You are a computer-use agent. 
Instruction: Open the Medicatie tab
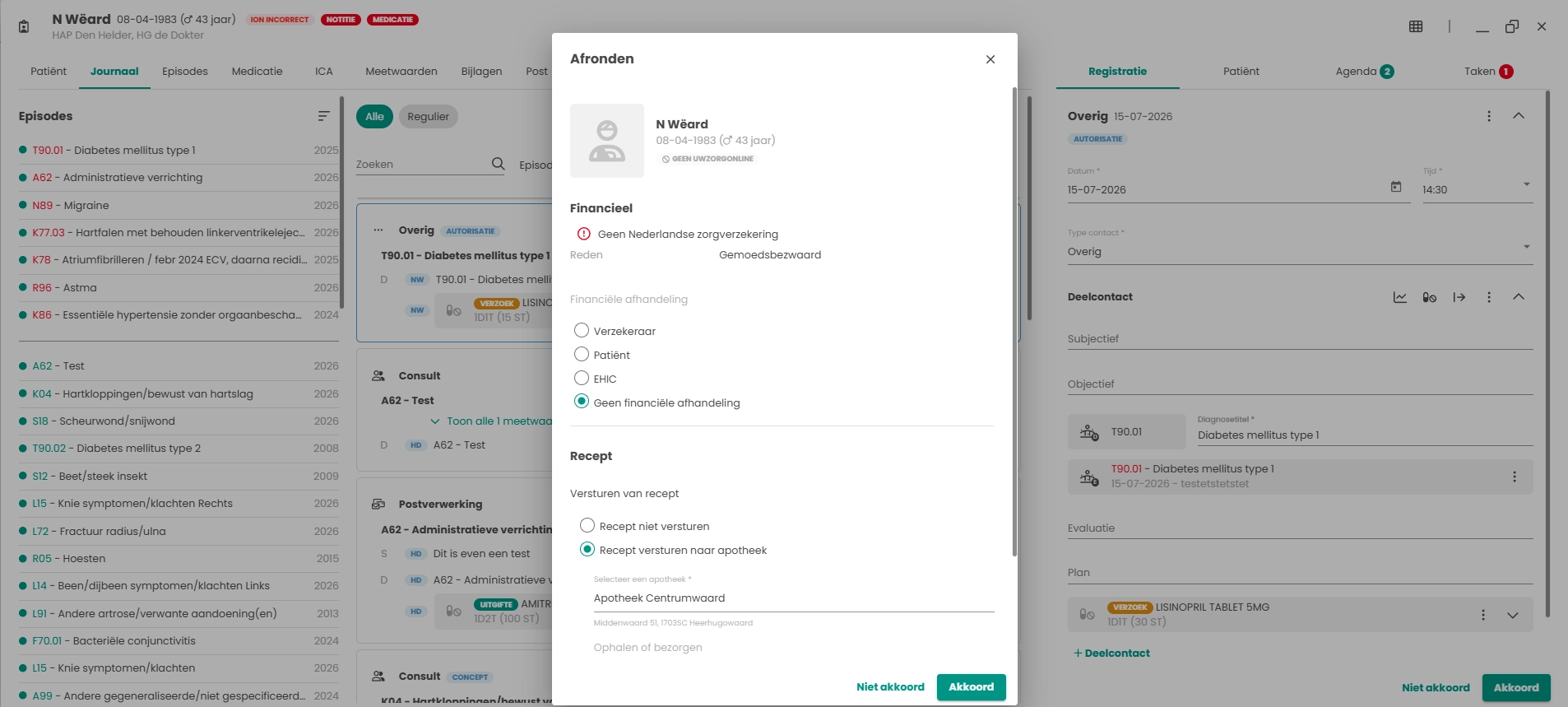click(x=257, y=72)
